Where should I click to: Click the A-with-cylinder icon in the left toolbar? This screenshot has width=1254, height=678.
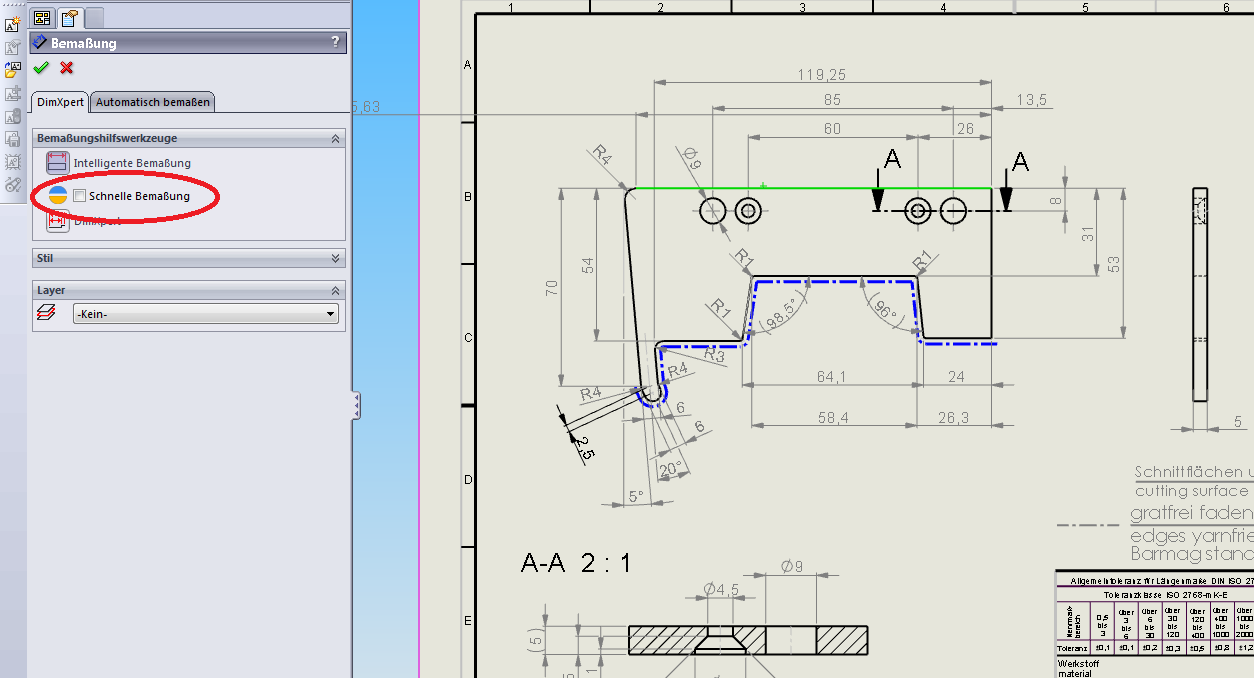coord(13,117)
